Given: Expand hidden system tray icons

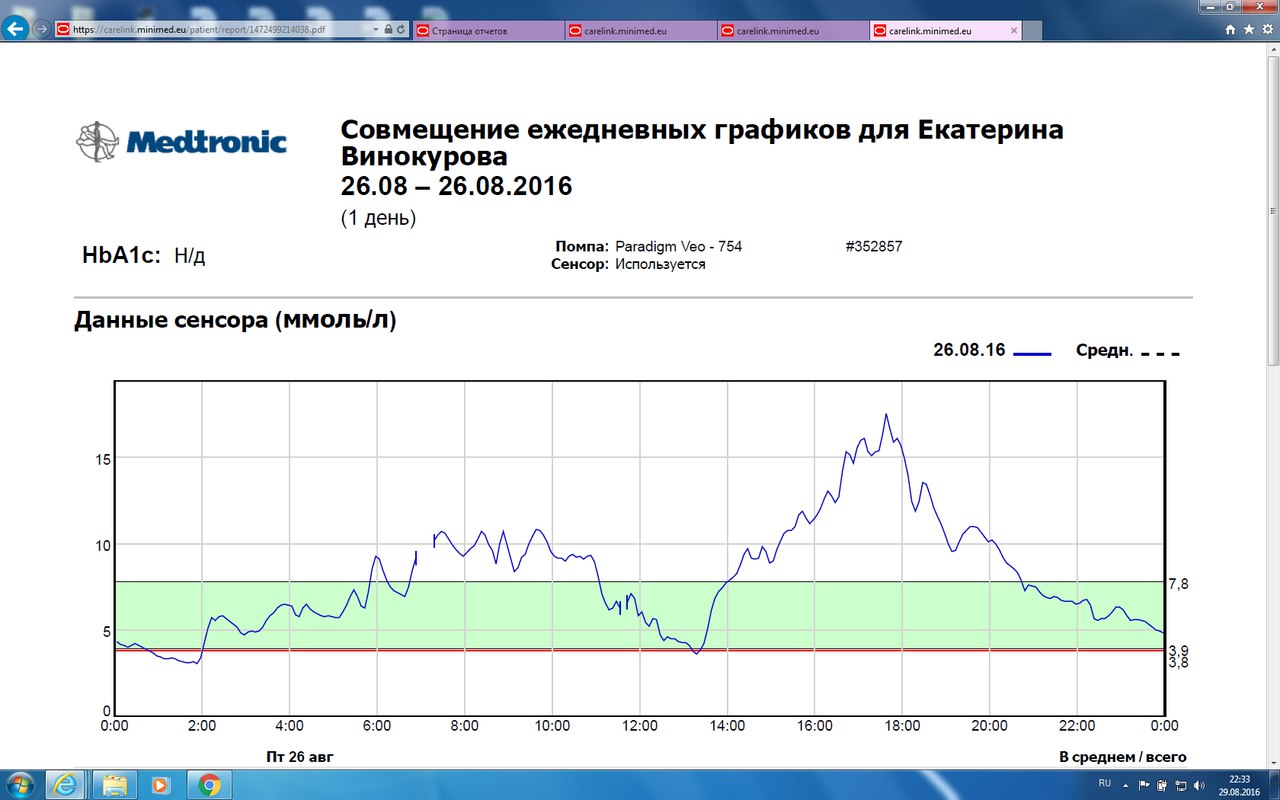Looking at the screenshot, I should [x=1125, y=786].
